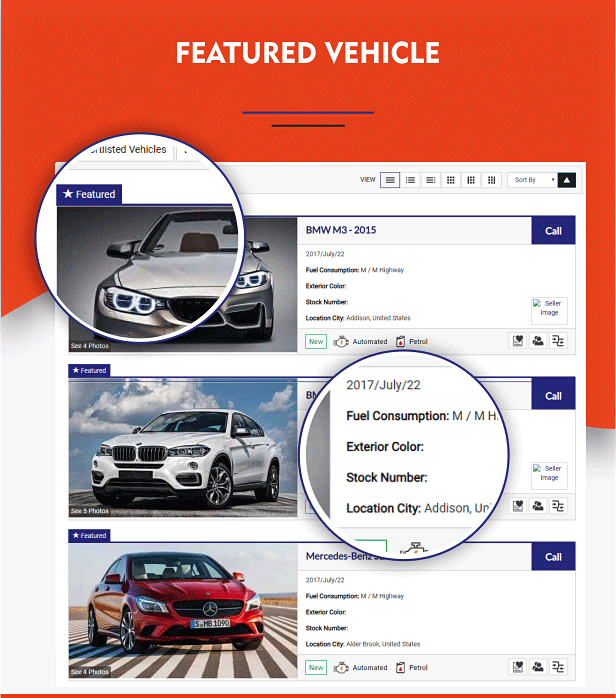Click the VIEW label beside the layout icons

pyautogui.click(x=368, y=180)
